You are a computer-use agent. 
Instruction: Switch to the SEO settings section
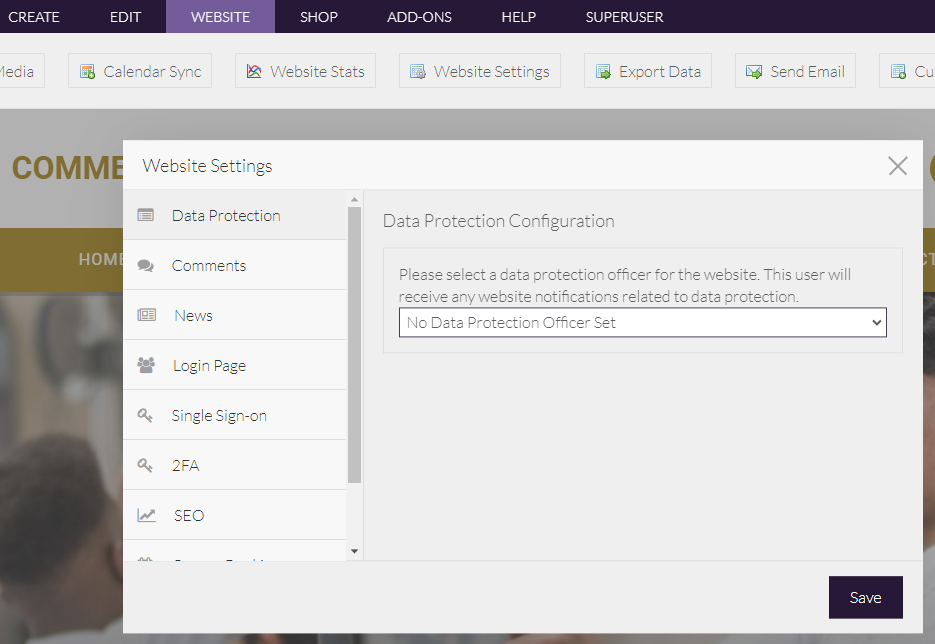point(235,516)
